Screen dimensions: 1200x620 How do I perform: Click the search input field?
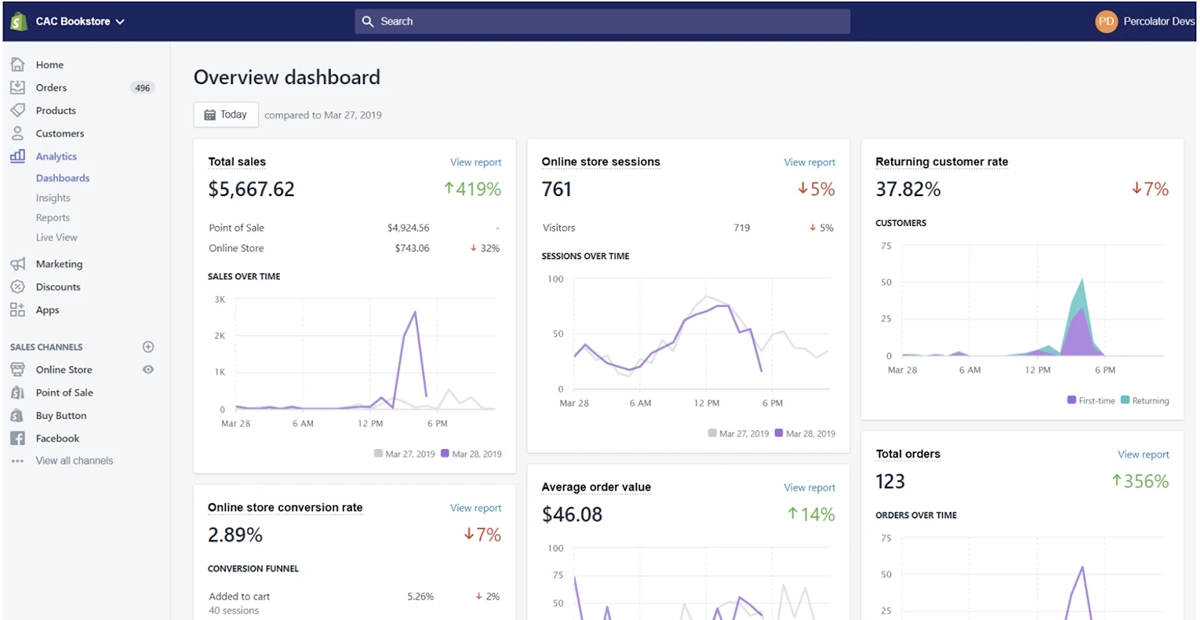coord(602,21)
